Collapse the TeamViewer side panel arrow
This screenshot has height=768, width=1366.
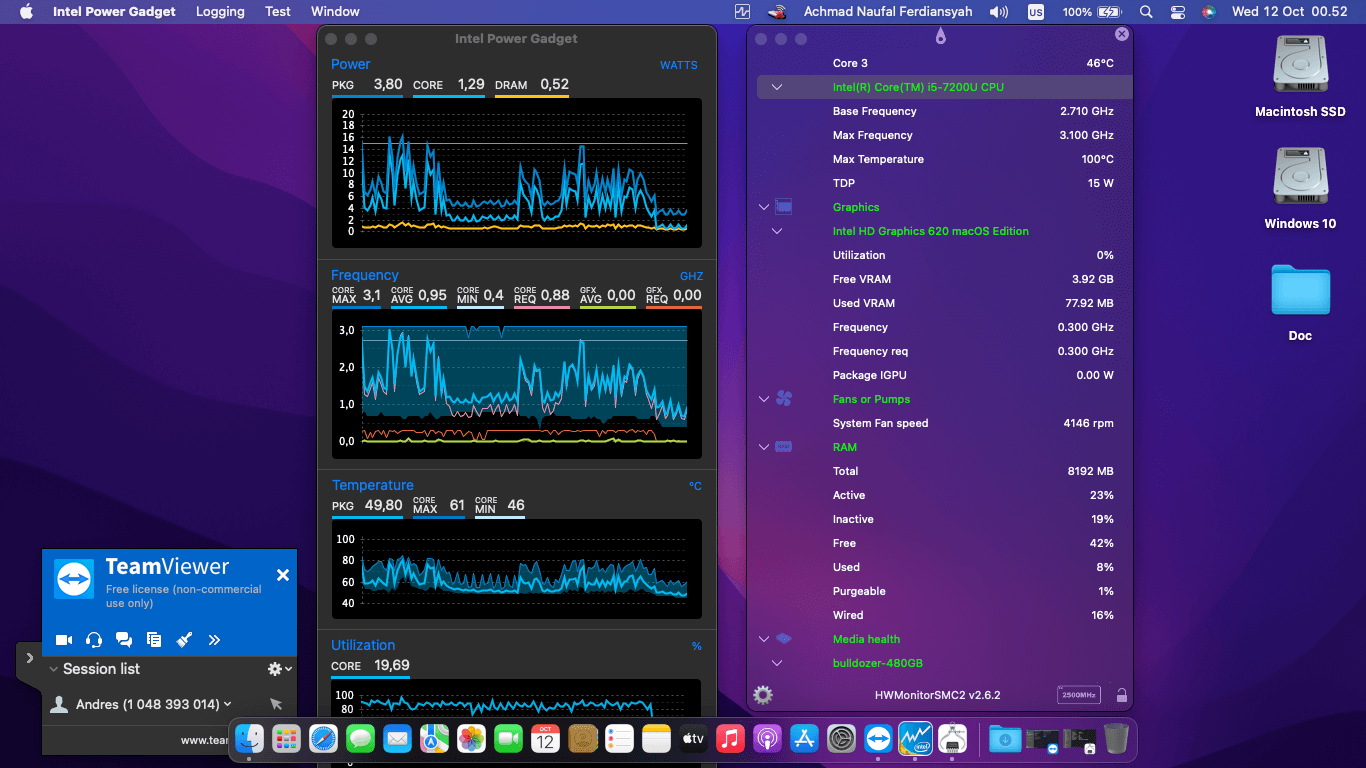pyautogui.click(x=29, y=658)
